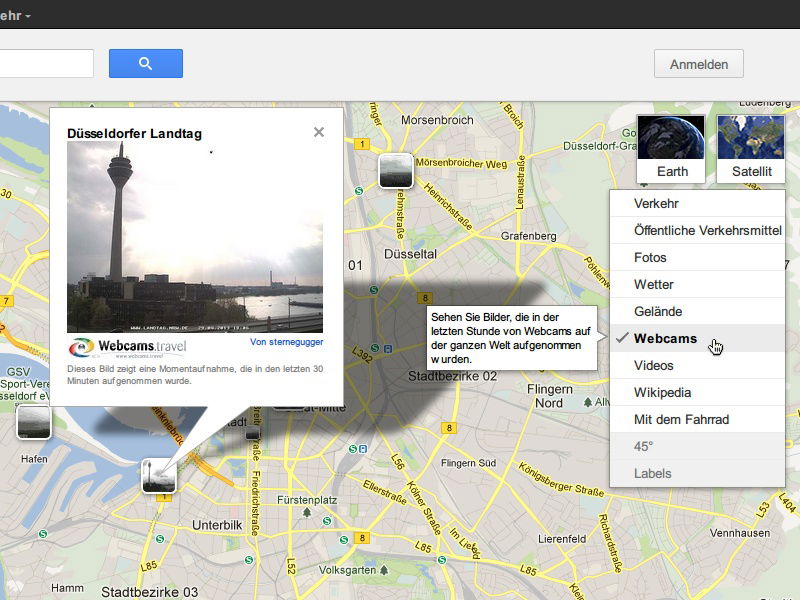Click the Morsenbroich map label
This screenshot has height=600, width=800.
[437, 120]
